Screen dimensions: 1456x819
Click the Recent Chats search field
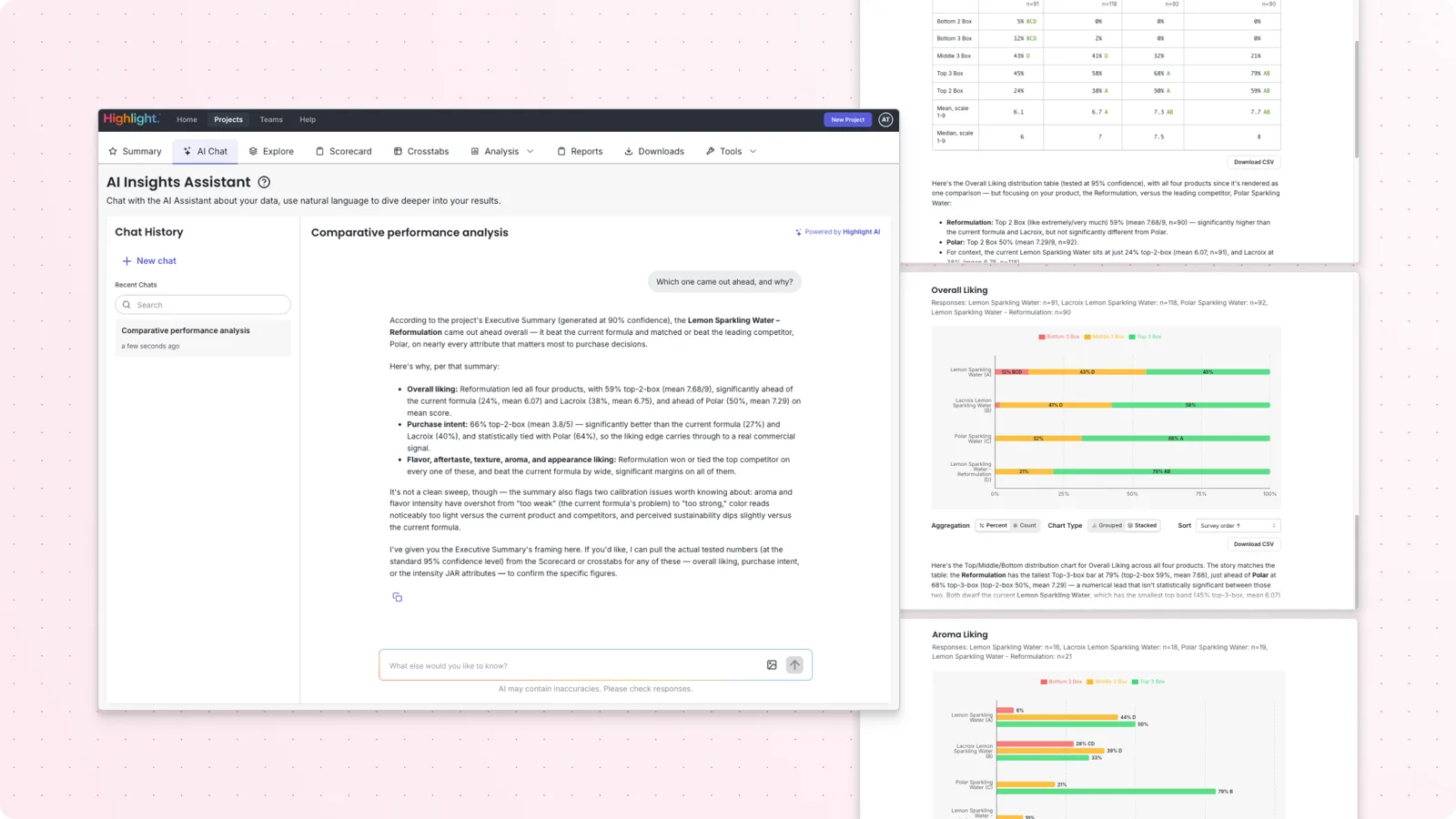(x=203, y=305)
